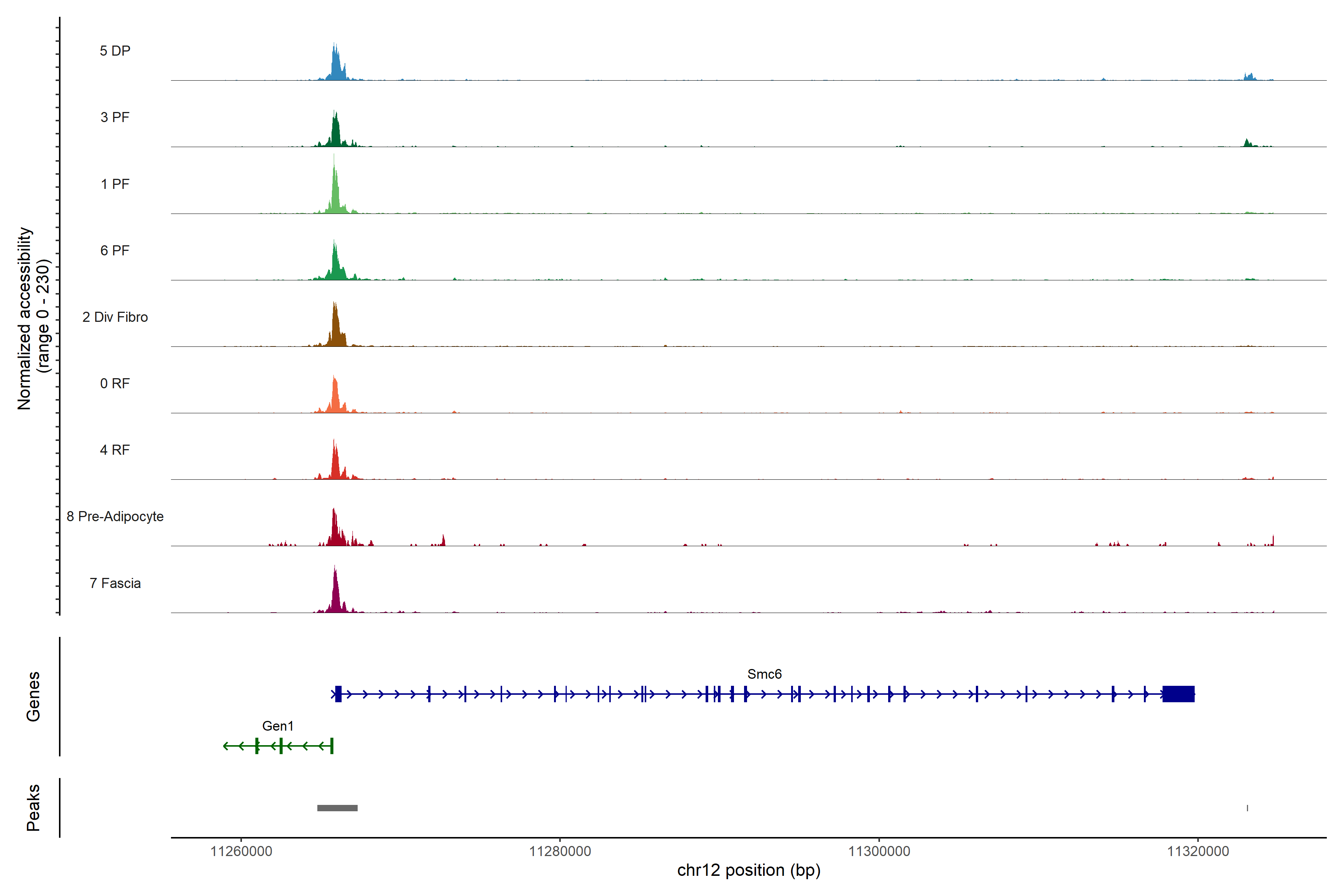Click the 11280000 axis tick label
The width and height of the screenshot is (1344, 896).
[560, 852]
